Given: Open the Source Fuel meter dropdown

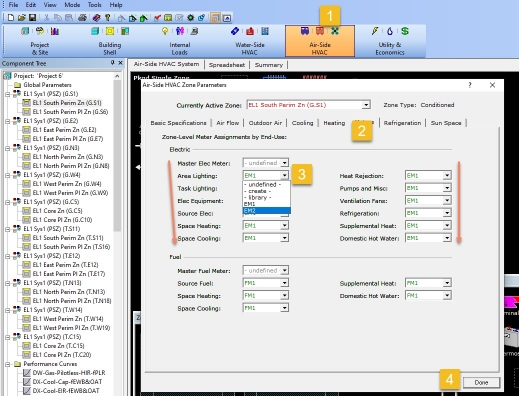Looking at the screenshot, I should coord(284,283).
